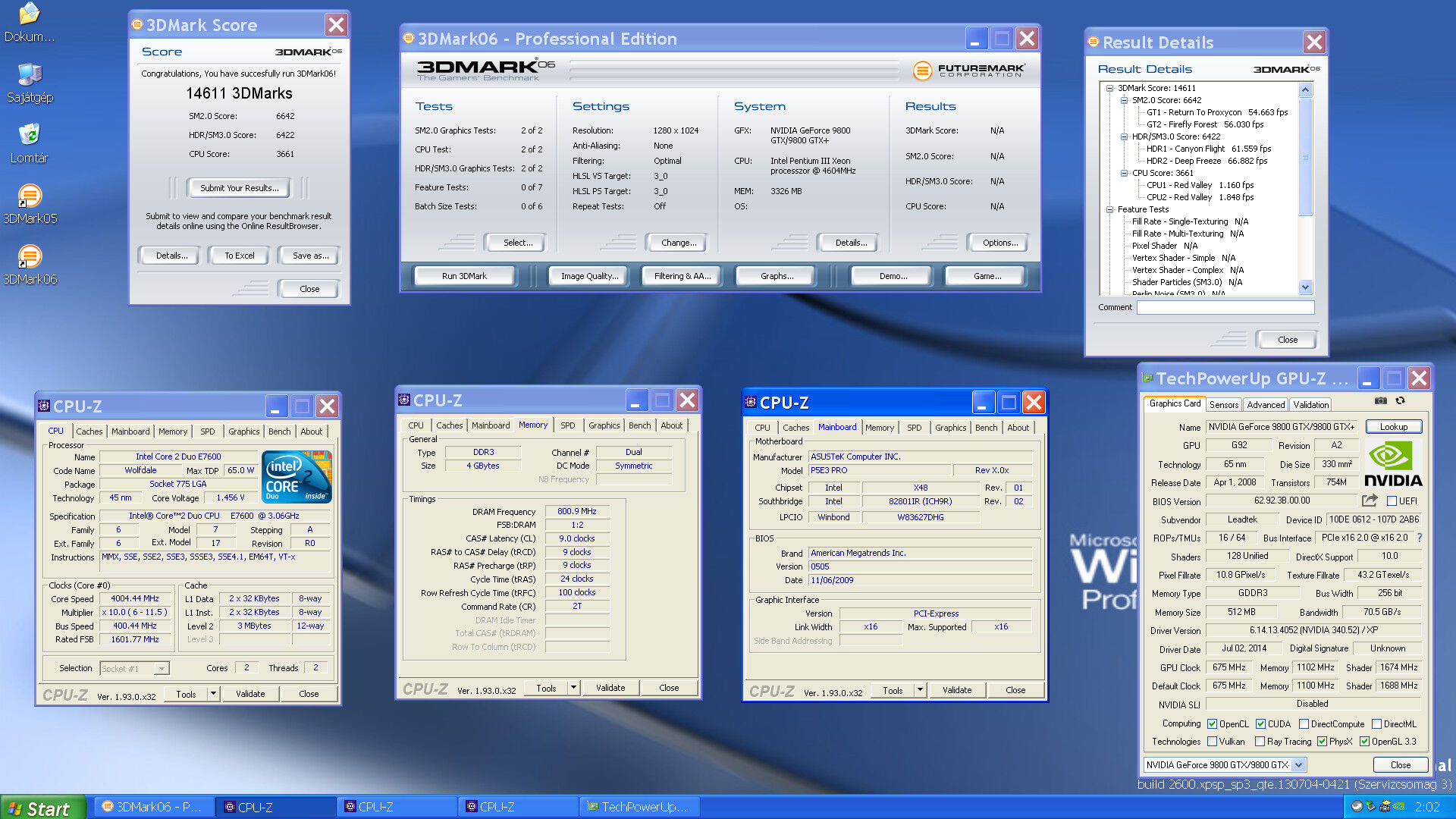Image resolution: width=1456 pixels, height=819 pixels.
Task: Collapse the HDR/SM3.0 Score: 6422 node
Action: (1124, 136)
